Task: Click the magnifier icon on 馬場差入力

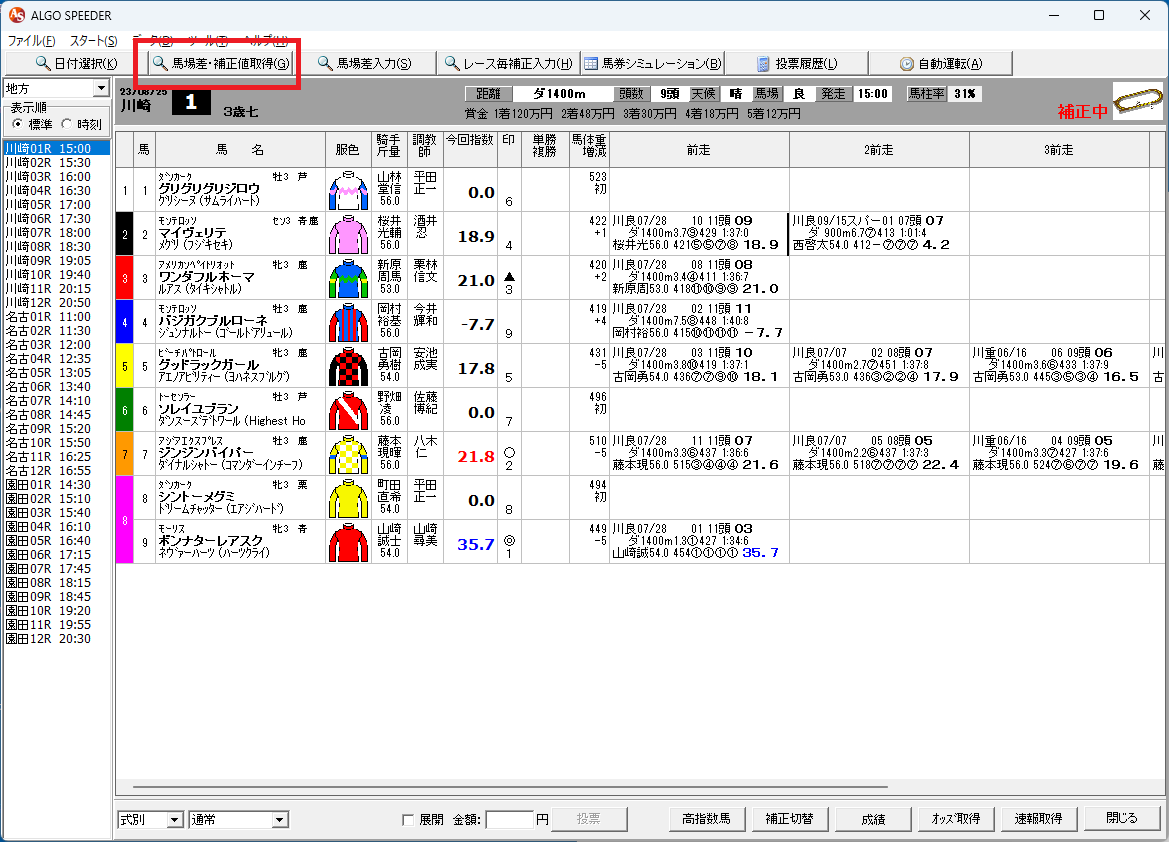Action: pos(325,63)
